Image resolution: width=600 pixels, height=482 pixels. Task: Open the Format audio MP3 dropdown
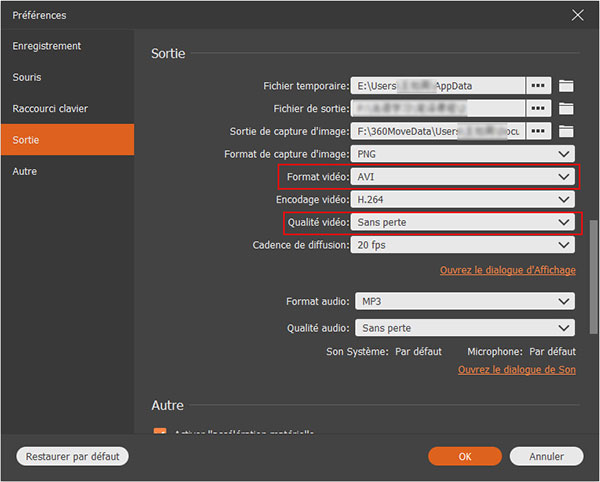(465, 301)
